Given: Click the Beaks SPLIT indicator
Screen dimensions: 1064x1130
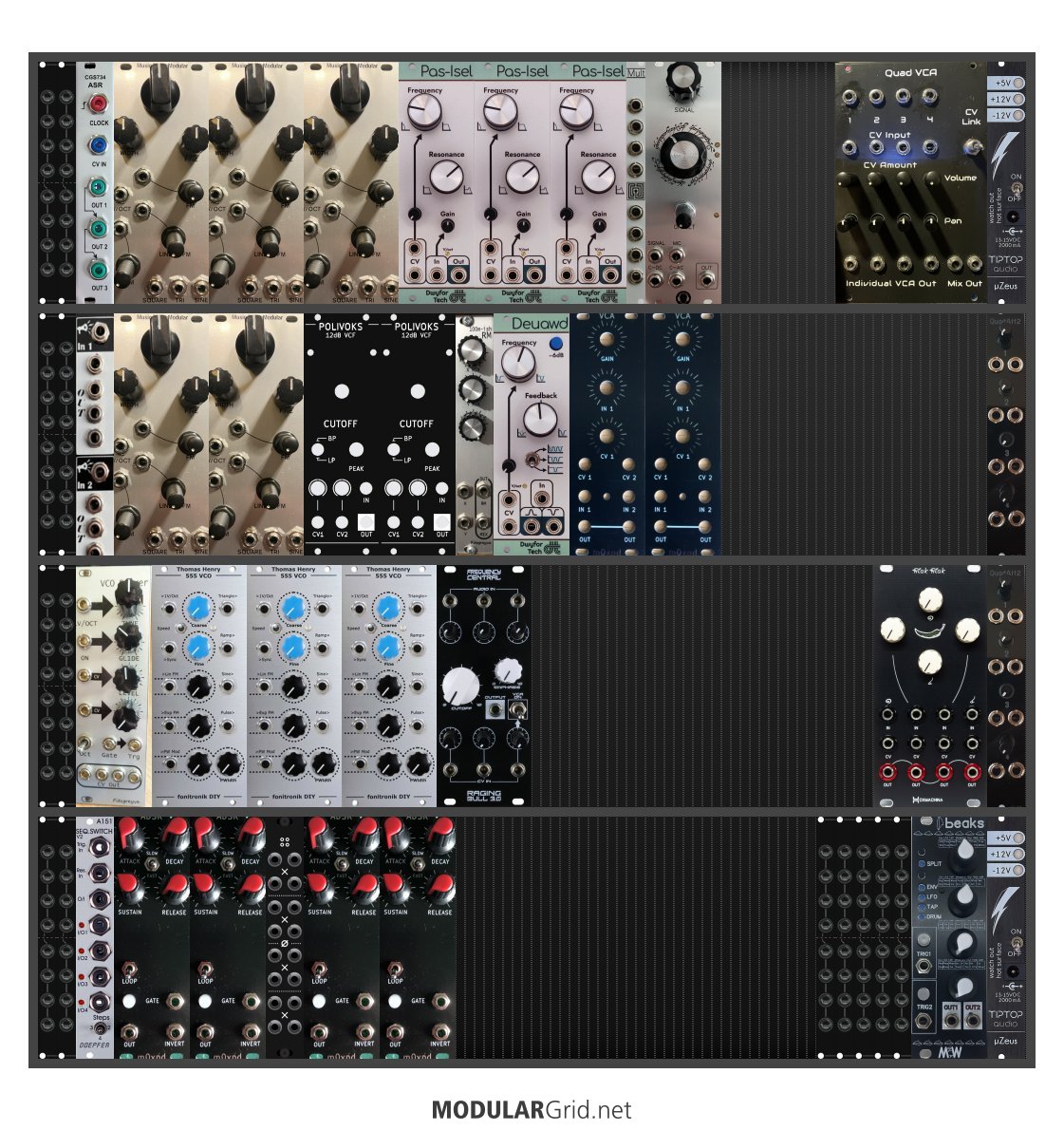Looking at the screenshot, I should pyautogui.click(x=922, y=863).
